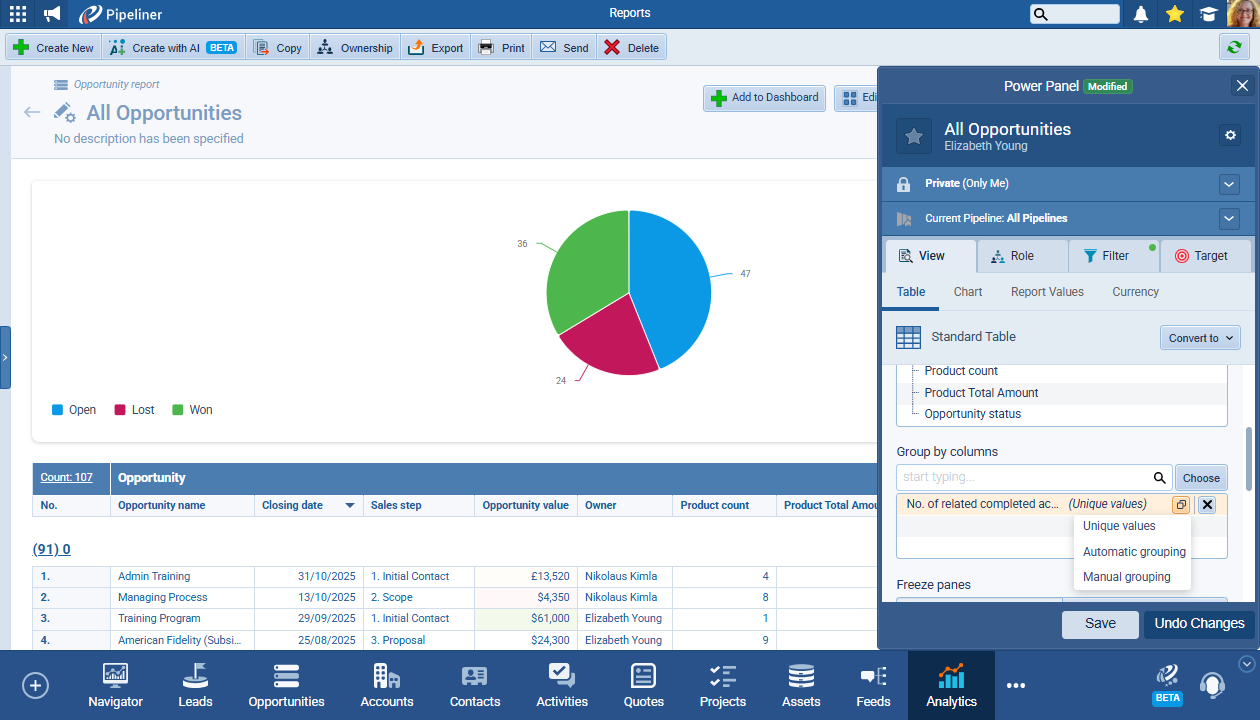Screen dimensions: 1260x720
Task: Open Power Panel settings gear
Action: pos(1231,135)
